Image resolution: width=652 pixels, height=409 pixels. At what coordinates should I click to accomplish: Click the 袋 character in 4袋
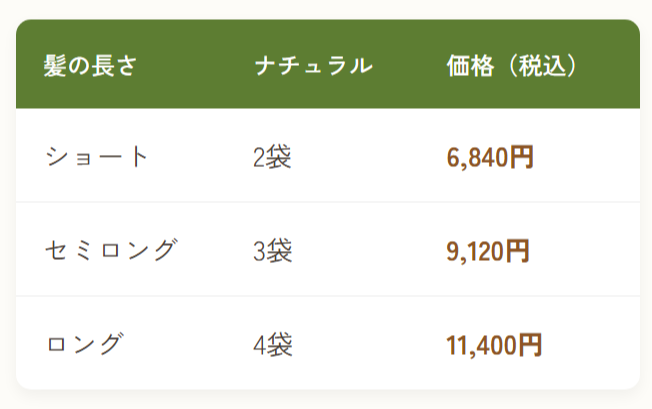(x=279, y=345)
